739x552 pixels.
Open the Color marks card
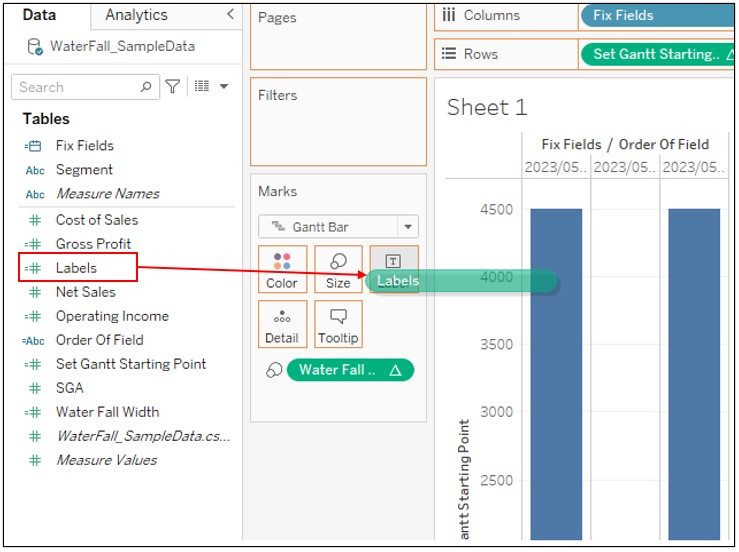point(282,269)
